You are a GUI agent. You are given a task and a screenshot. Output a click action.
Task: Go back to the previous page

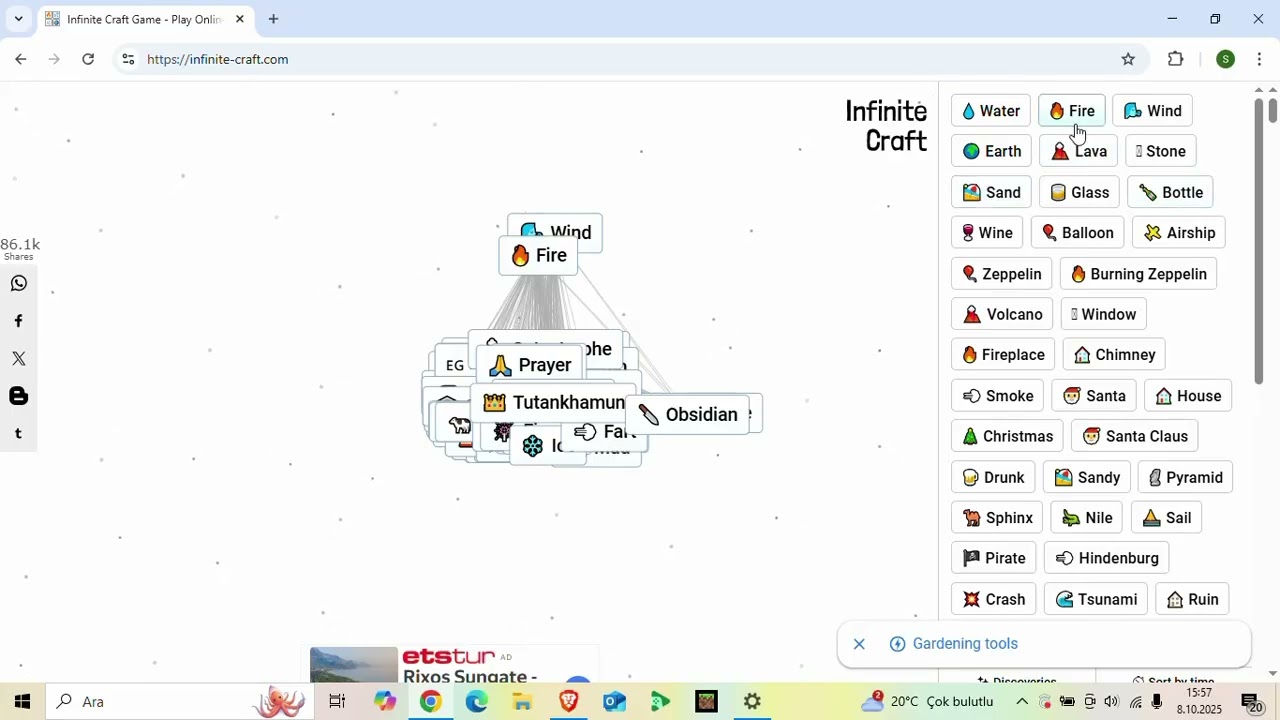(21, 59)
